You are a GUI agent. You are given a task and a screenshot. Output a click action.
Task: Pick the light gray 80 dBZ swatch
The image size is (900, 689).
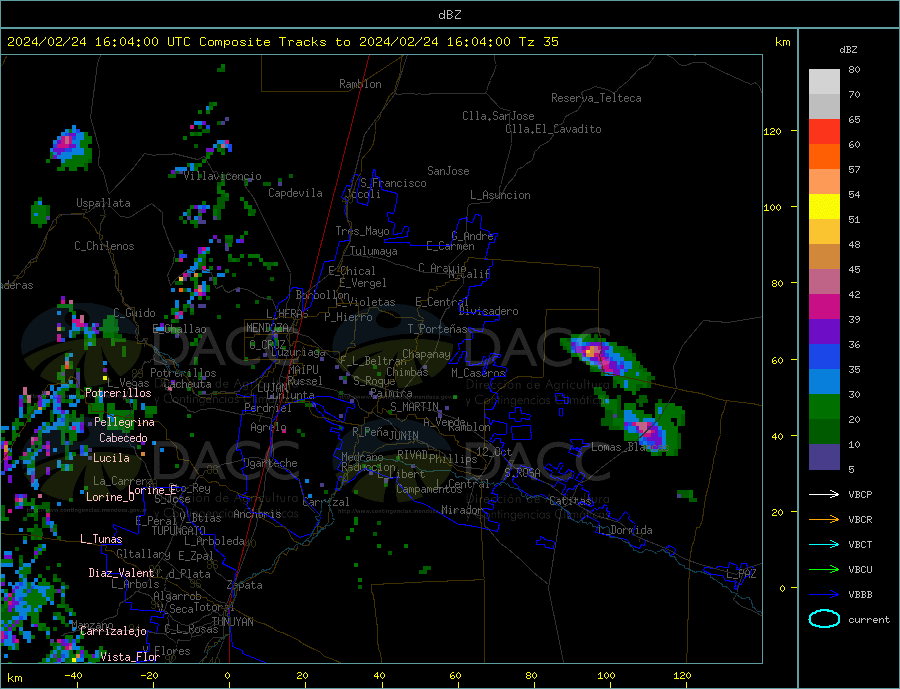[x=824, y=82]
